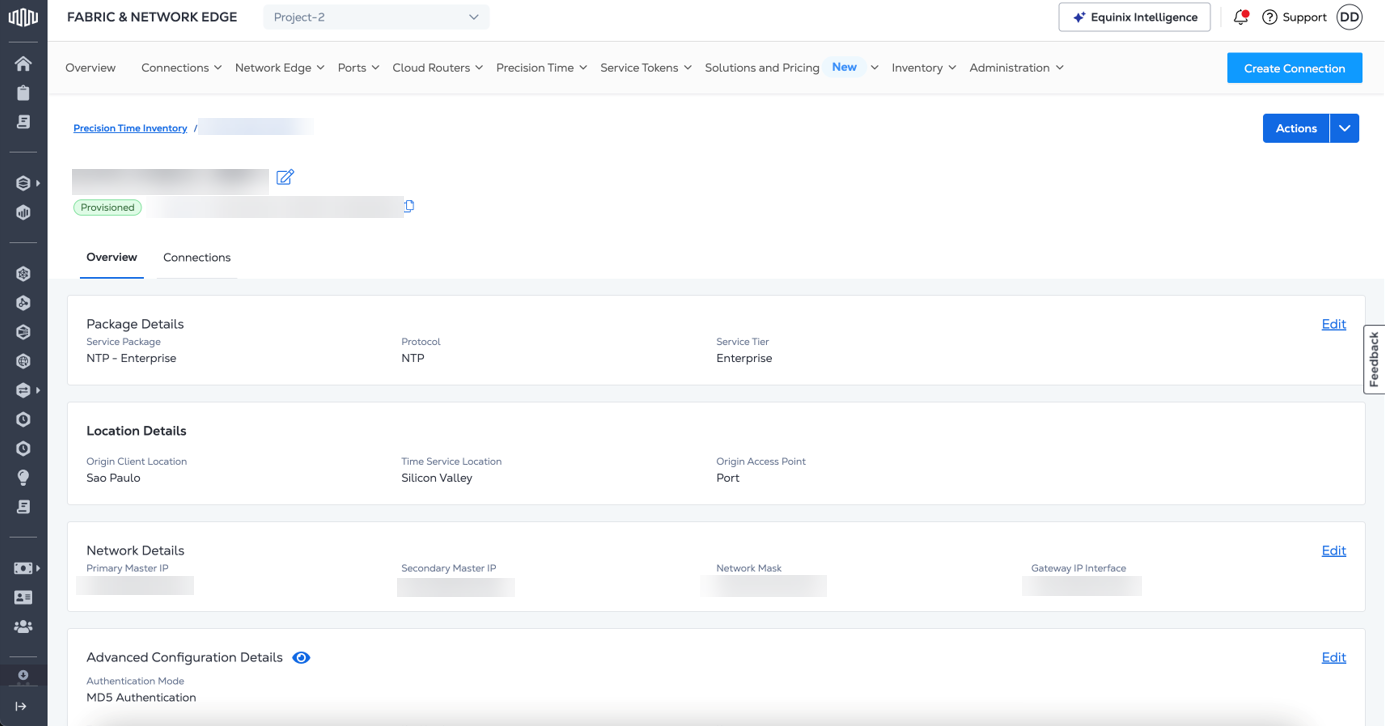Image resolution: width=1385 pixels, height=727 pixels.
Task: Select the globe hexagon sidebar icon
Action: click(x=23, y=361)
